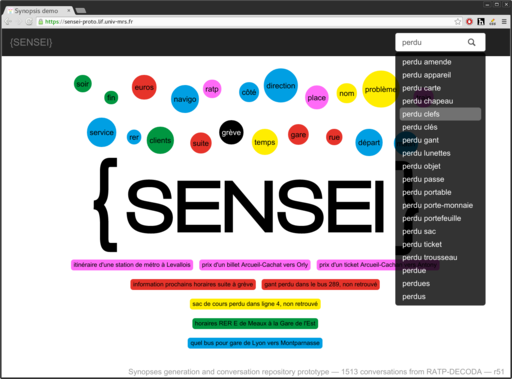Viewport: 512px width, 379px height.
Task: Click the blue direction bubble
Action: [x=281, y=85]
